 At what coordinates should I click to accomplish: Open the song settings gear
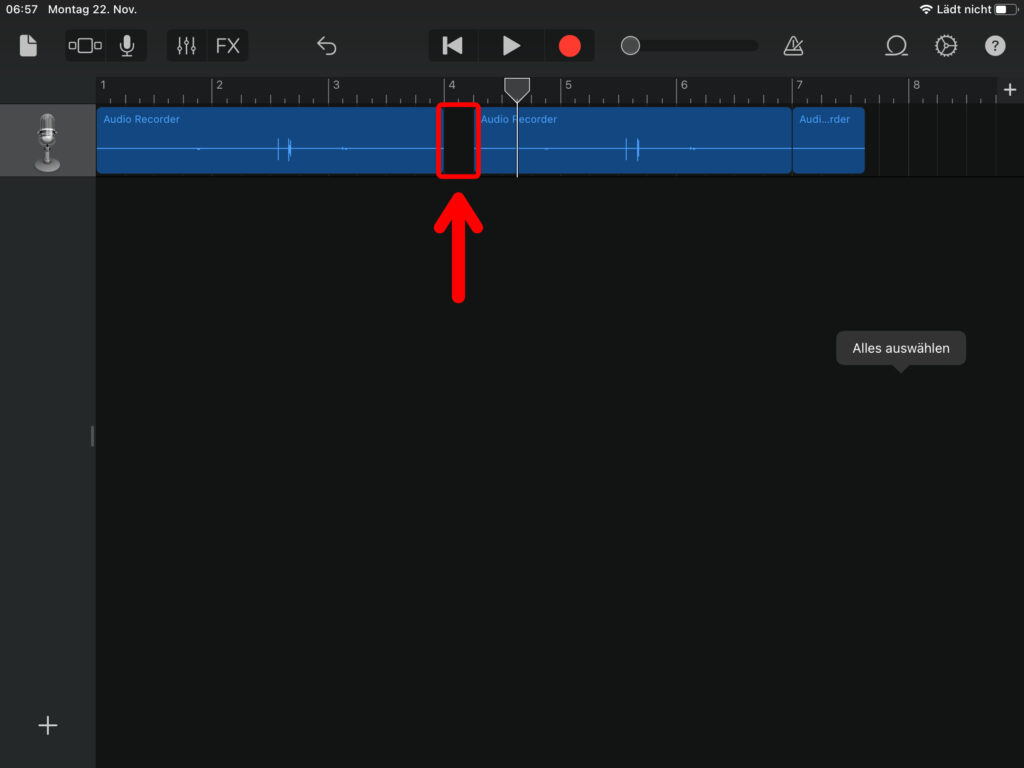pyautogui.click(x=945, y=46)
